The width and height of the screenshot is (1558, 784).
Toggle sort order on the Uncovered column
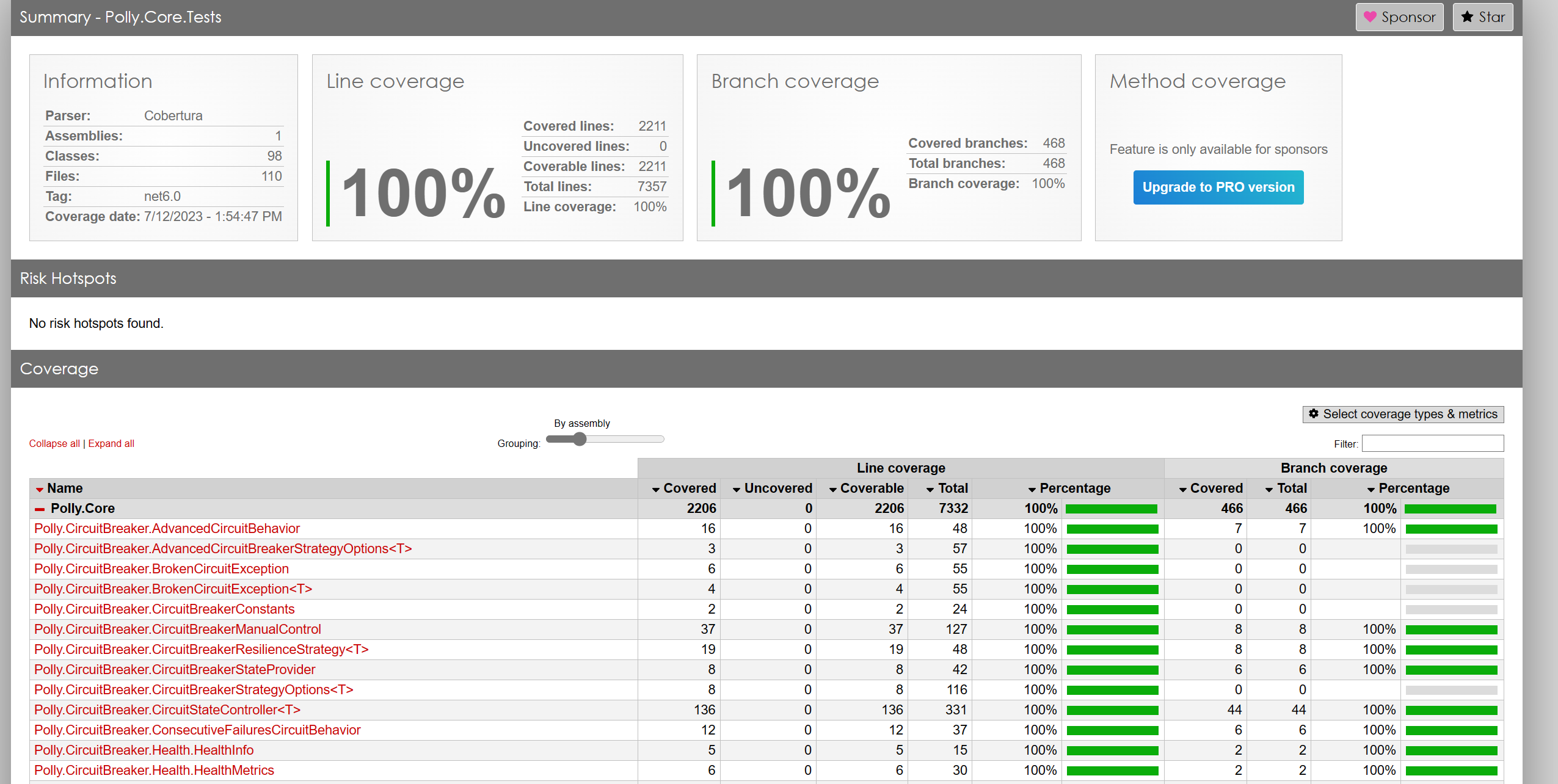point(736,488)
